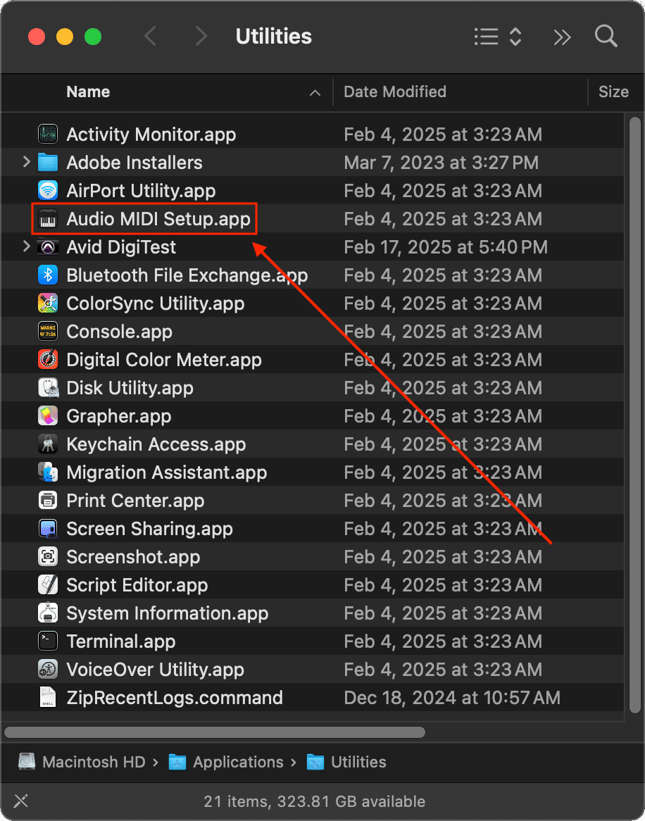
Task: Select the AirPort Utility.app name
Action: click(141, 191)
